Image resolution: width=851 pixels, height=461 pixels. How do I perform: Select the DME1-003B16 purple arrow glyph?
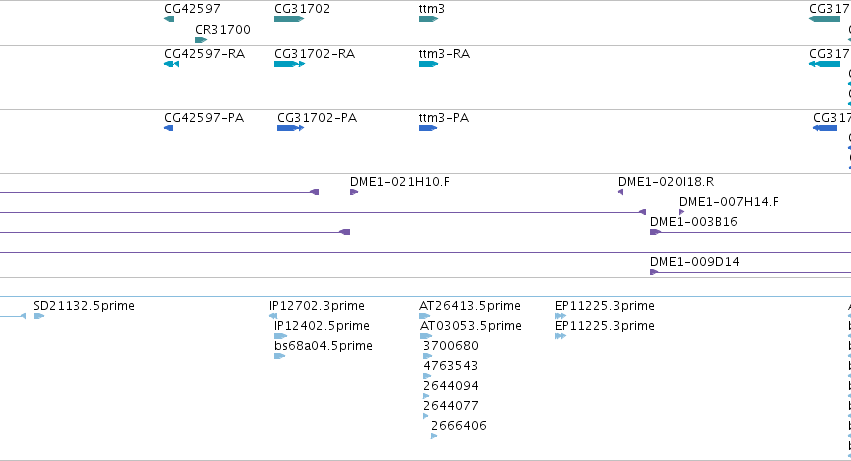pos(656,232)
